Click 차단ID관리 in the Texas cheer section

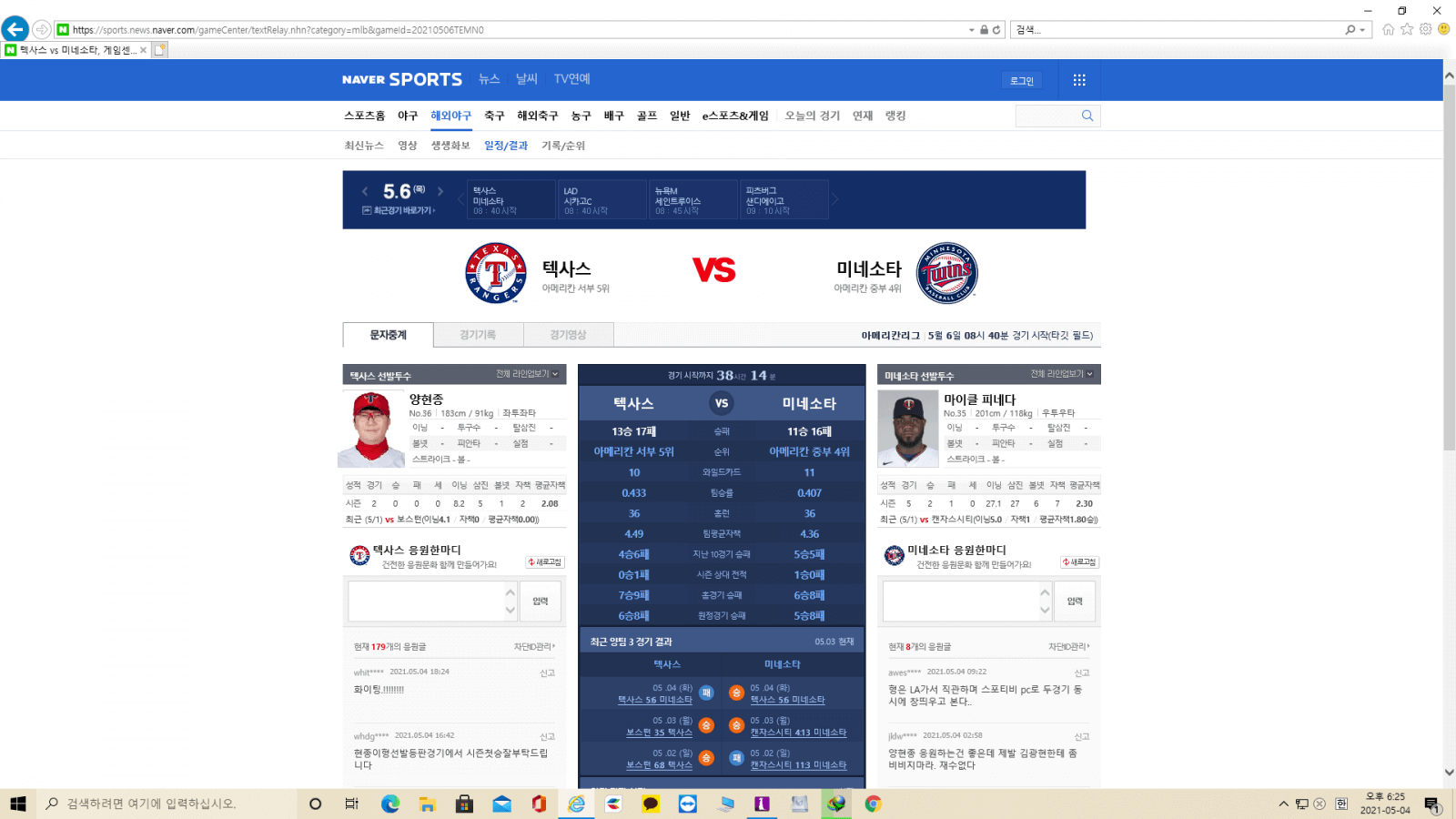click(x=534, y=647)
